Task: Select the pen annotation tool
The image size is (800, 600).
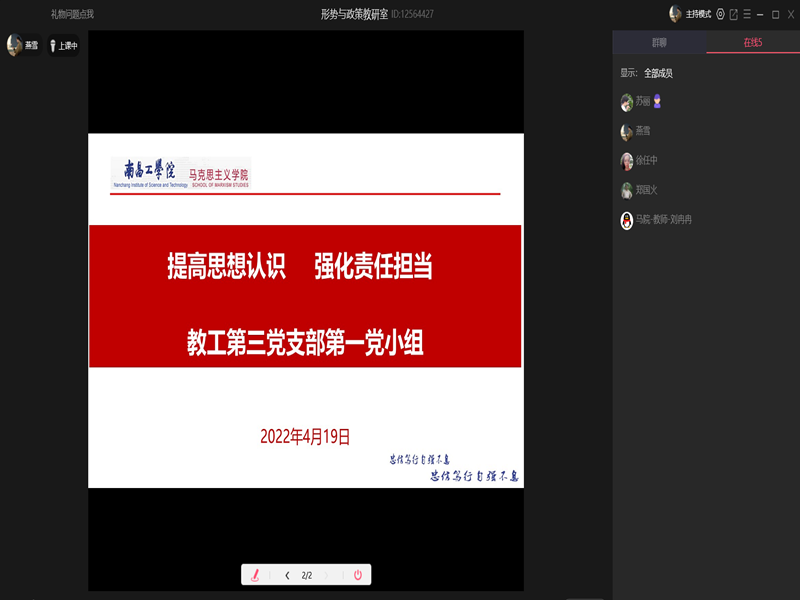Action: pyautogui.click(x=255, y=575)
